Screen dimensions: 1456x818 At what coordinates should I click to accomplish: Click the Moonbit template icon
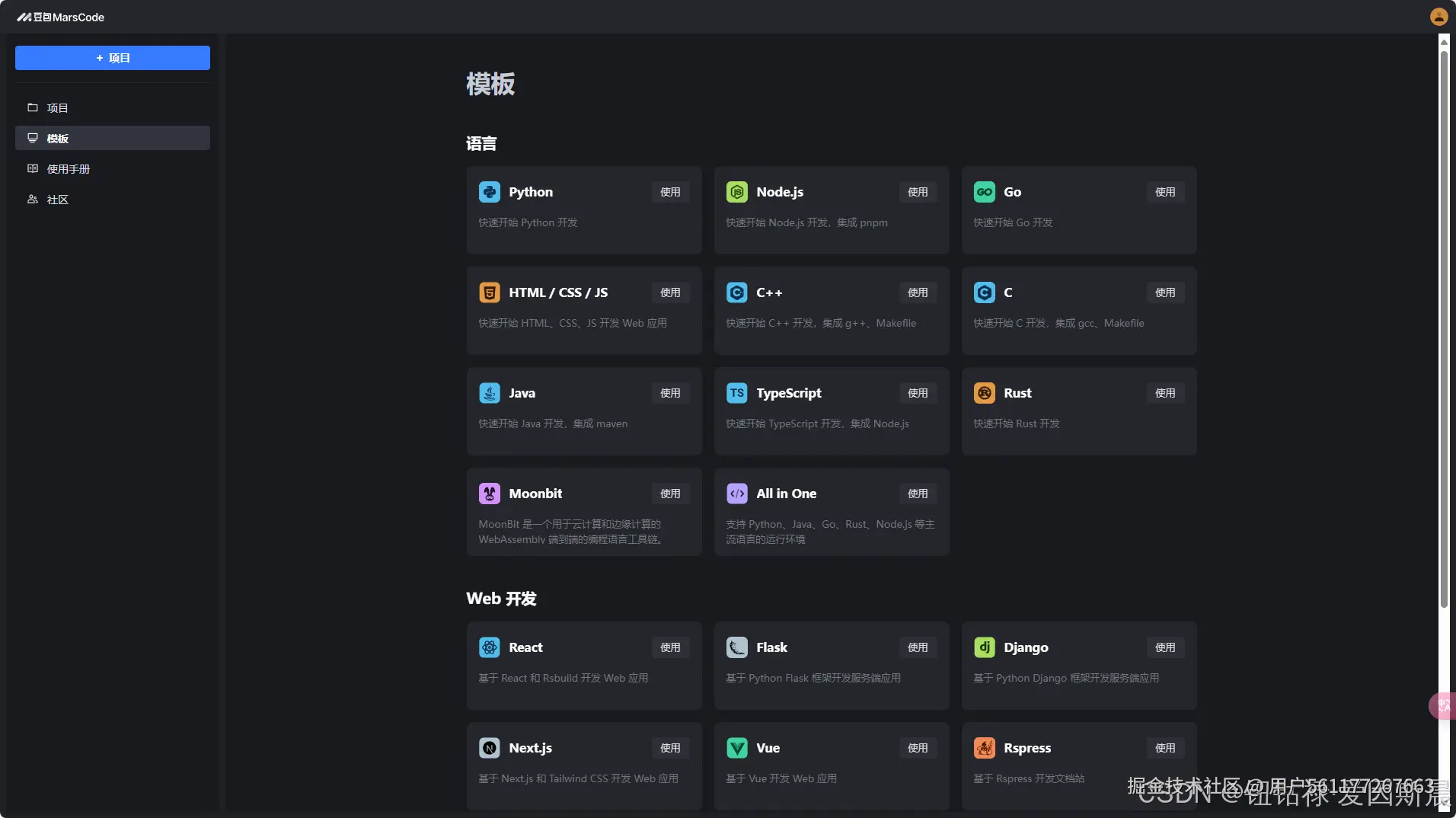(x=490, y=494)
